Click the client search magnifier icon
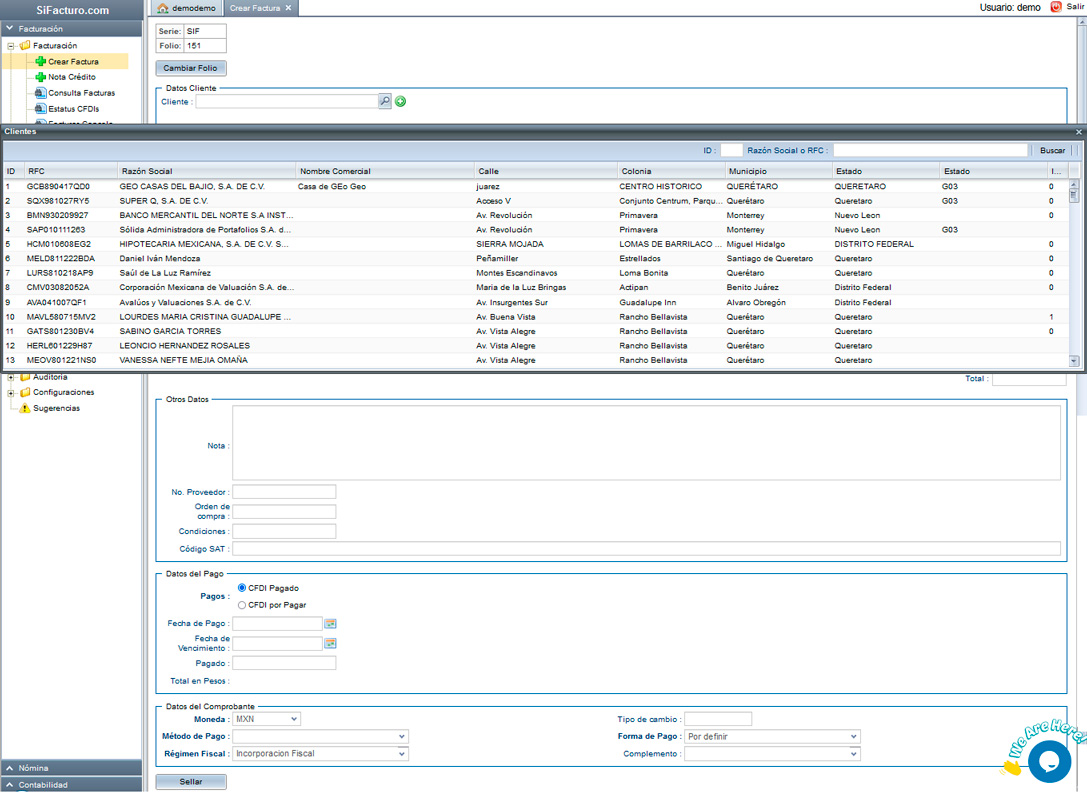The width and height of the screenshot is (1087, 804). click(385, 101)
